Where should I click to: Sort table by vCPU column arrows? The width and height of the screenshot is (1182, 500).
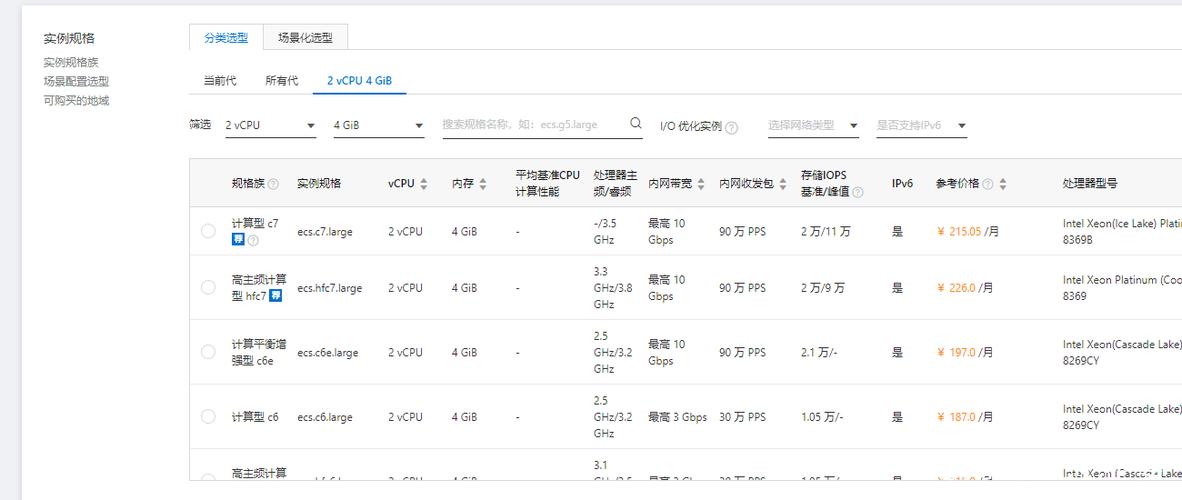[x=424, y=184]
